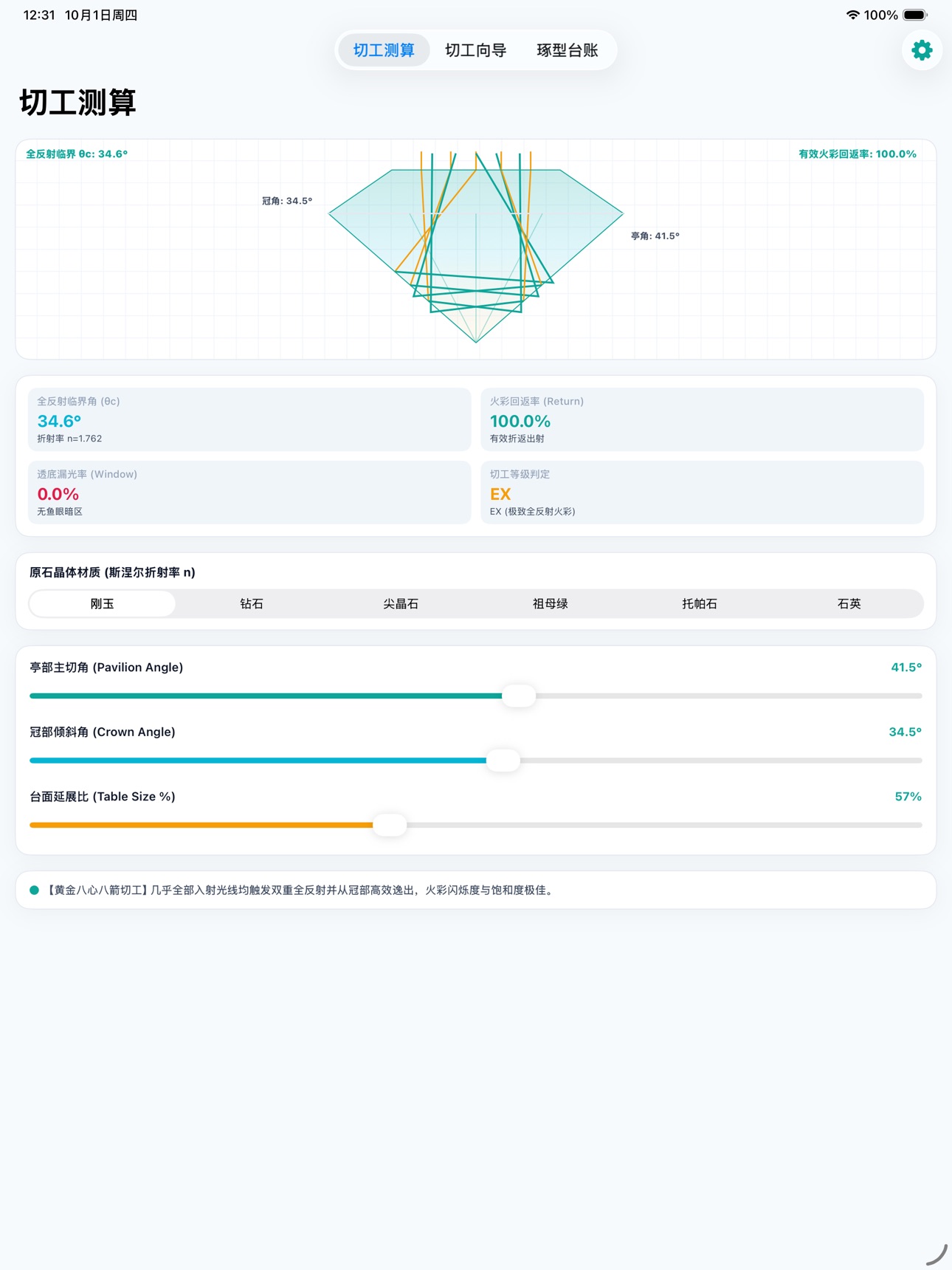
Task: Click the 亭角: 41.5° diagram annotation
Action: tap(655, 236)
